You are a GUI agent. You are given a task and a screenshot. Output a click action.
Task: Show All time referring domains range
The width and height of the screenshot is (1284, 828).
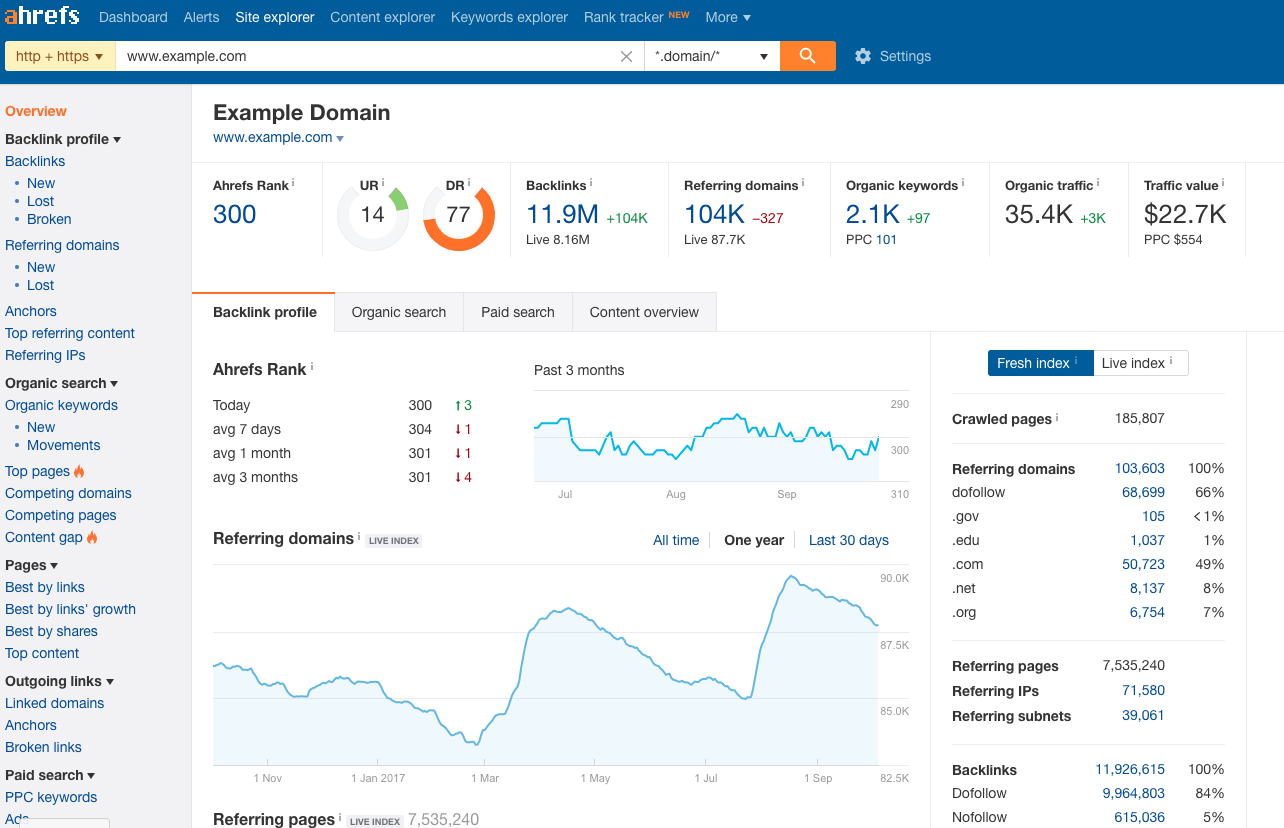pos(676,540)
